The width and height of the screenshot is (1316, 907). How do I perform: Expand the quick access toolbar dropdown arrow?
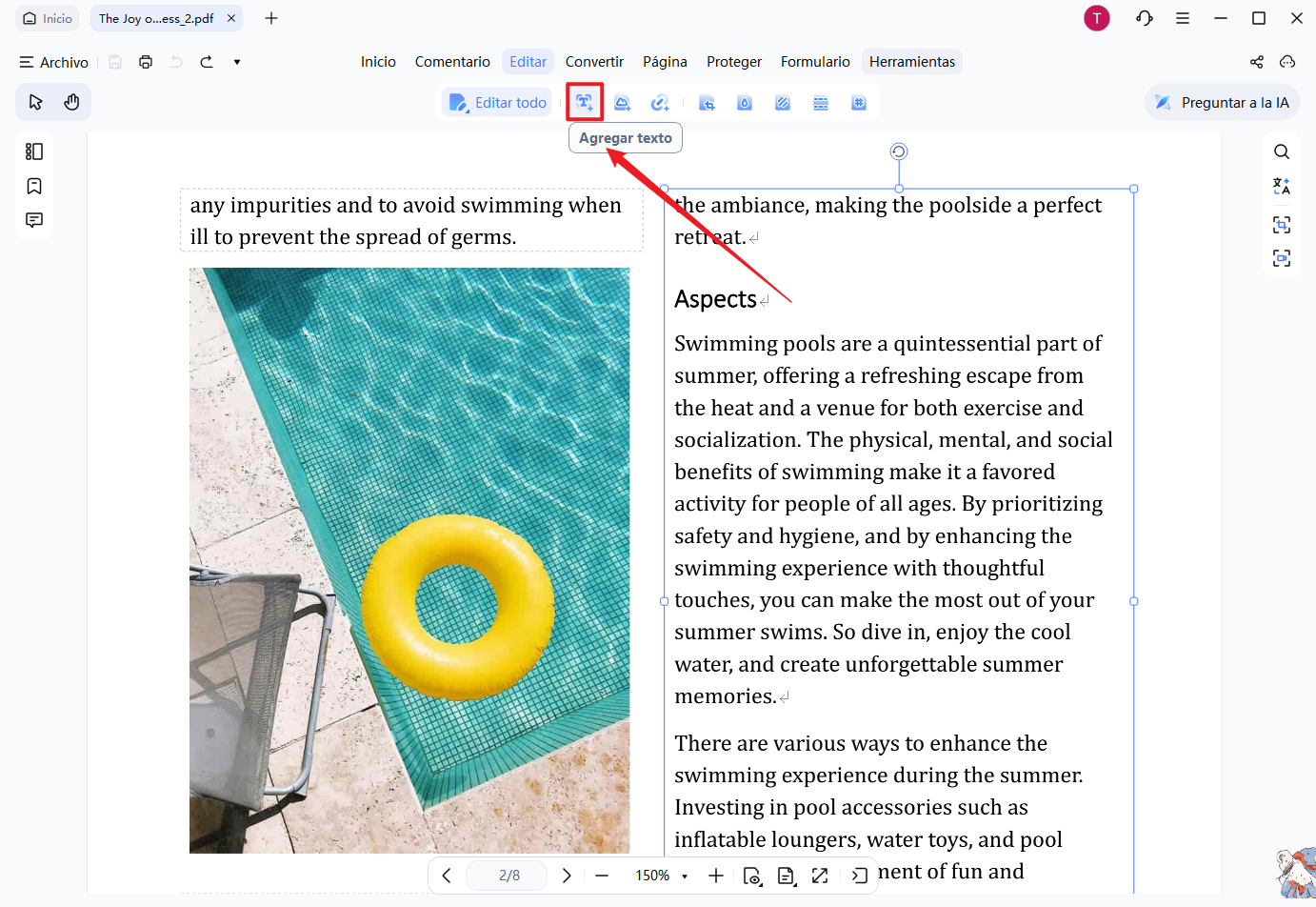pos(237,62)
